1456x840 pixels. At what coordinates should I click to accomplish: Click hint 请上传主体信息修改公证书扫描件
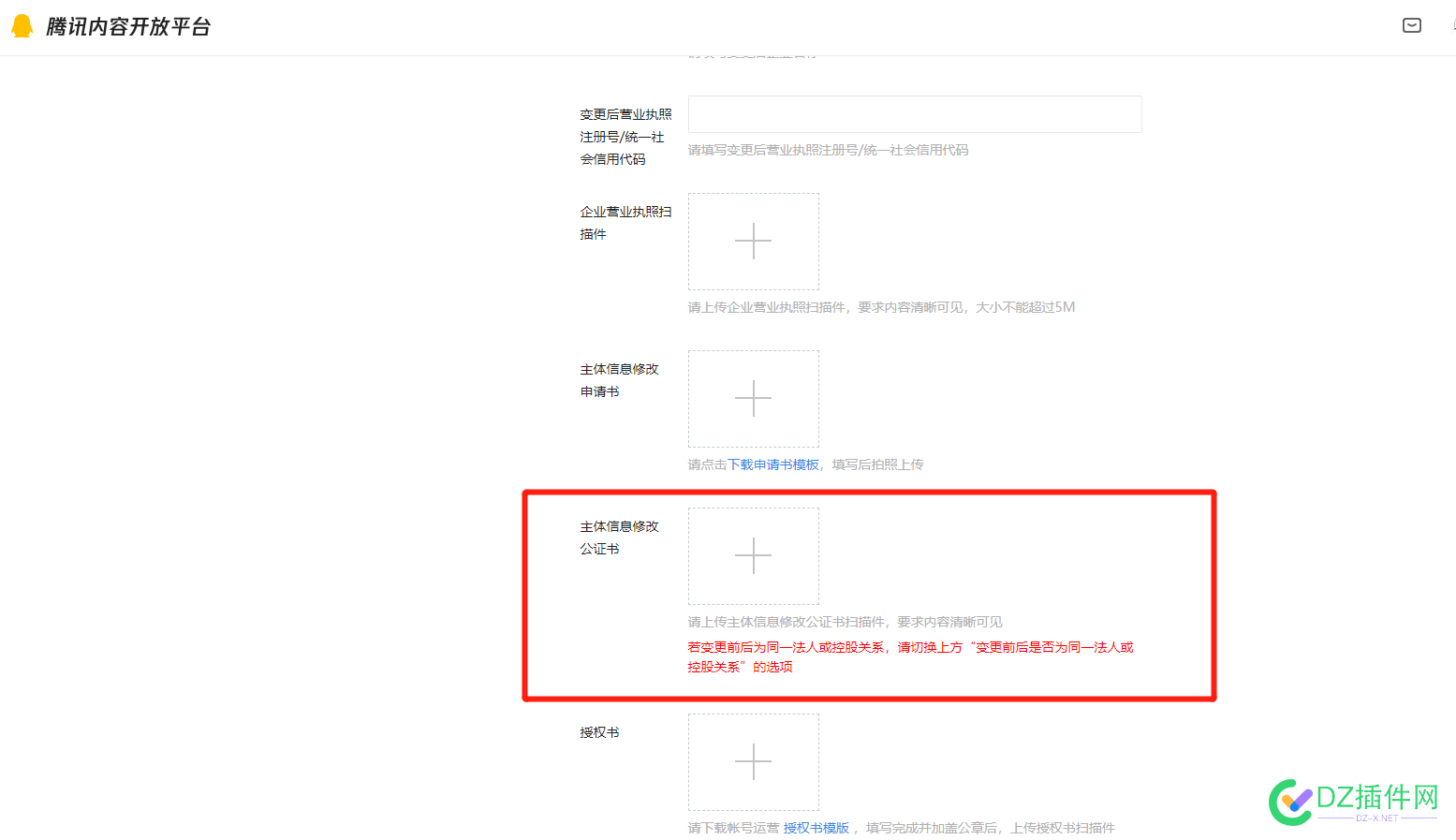click(845, 622)
